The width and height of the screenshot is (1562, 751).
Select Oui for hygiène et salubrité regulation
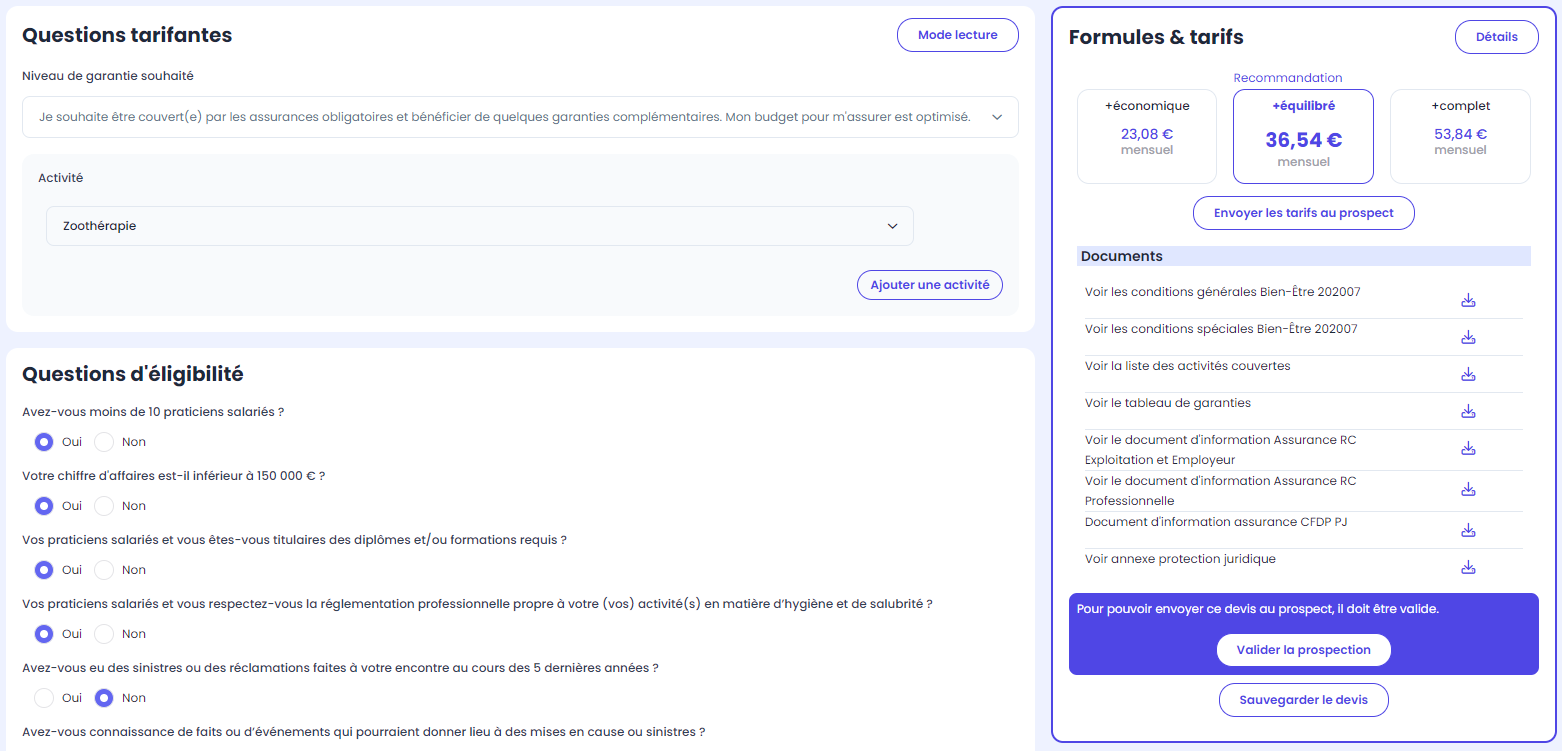tap(44, 634)
